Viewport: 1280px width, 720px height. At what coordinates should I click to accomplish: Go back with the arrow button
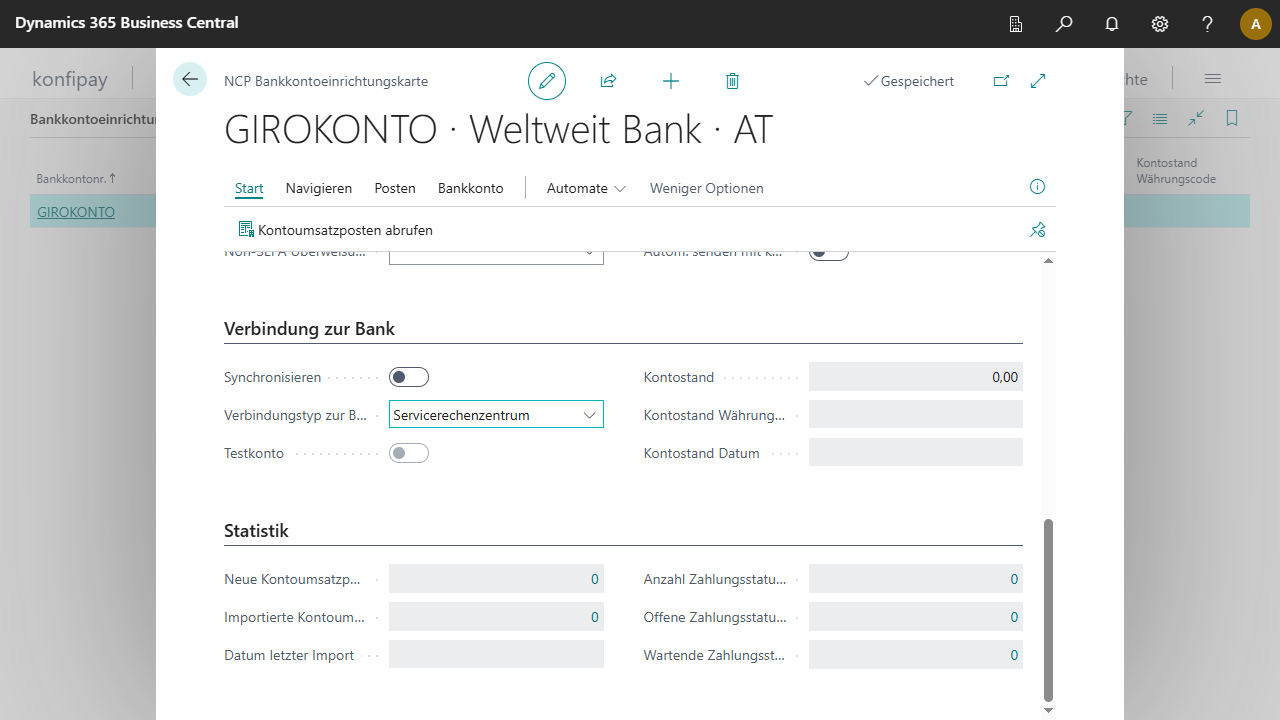[190, 79]
